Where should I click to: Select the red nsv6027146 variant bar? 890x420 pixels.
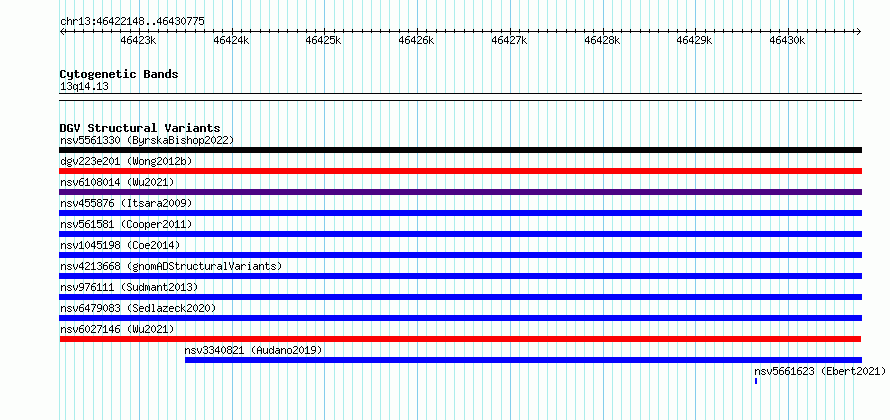click(x=460, y=339)
